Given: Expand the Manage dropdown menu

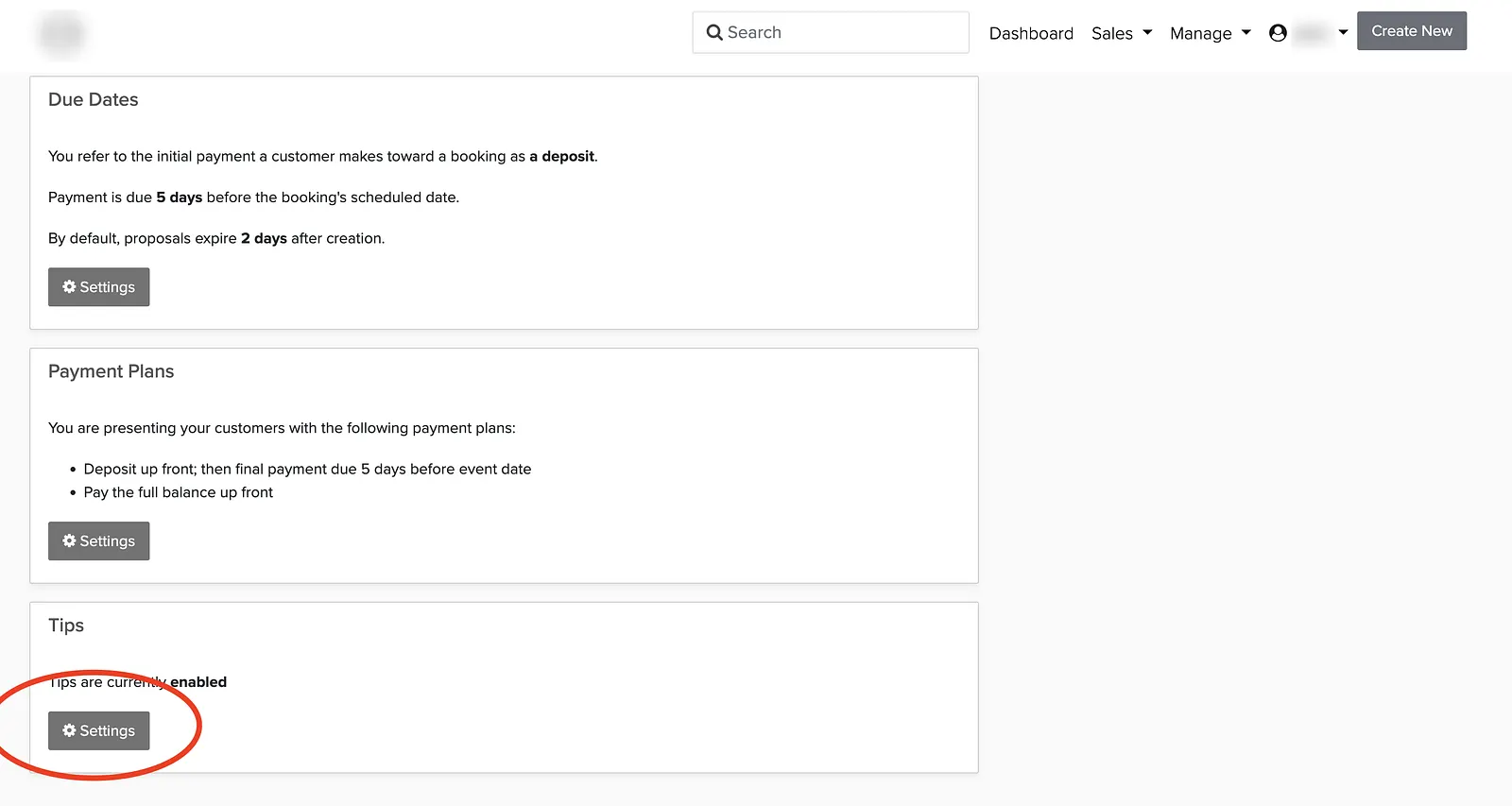Looking at the screenshot, I should click(x=1211, y=33).
